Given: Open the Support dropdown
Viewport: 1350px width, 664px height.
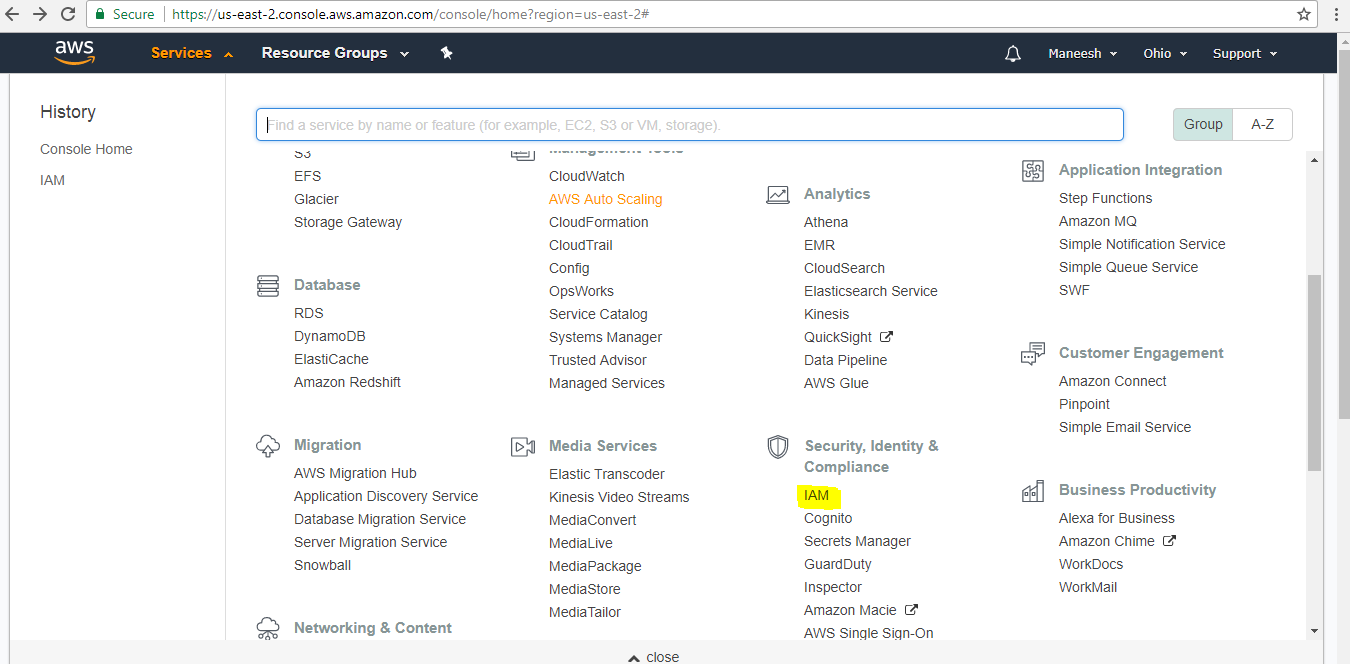Looking at the screenshot, I should 1245,54.
